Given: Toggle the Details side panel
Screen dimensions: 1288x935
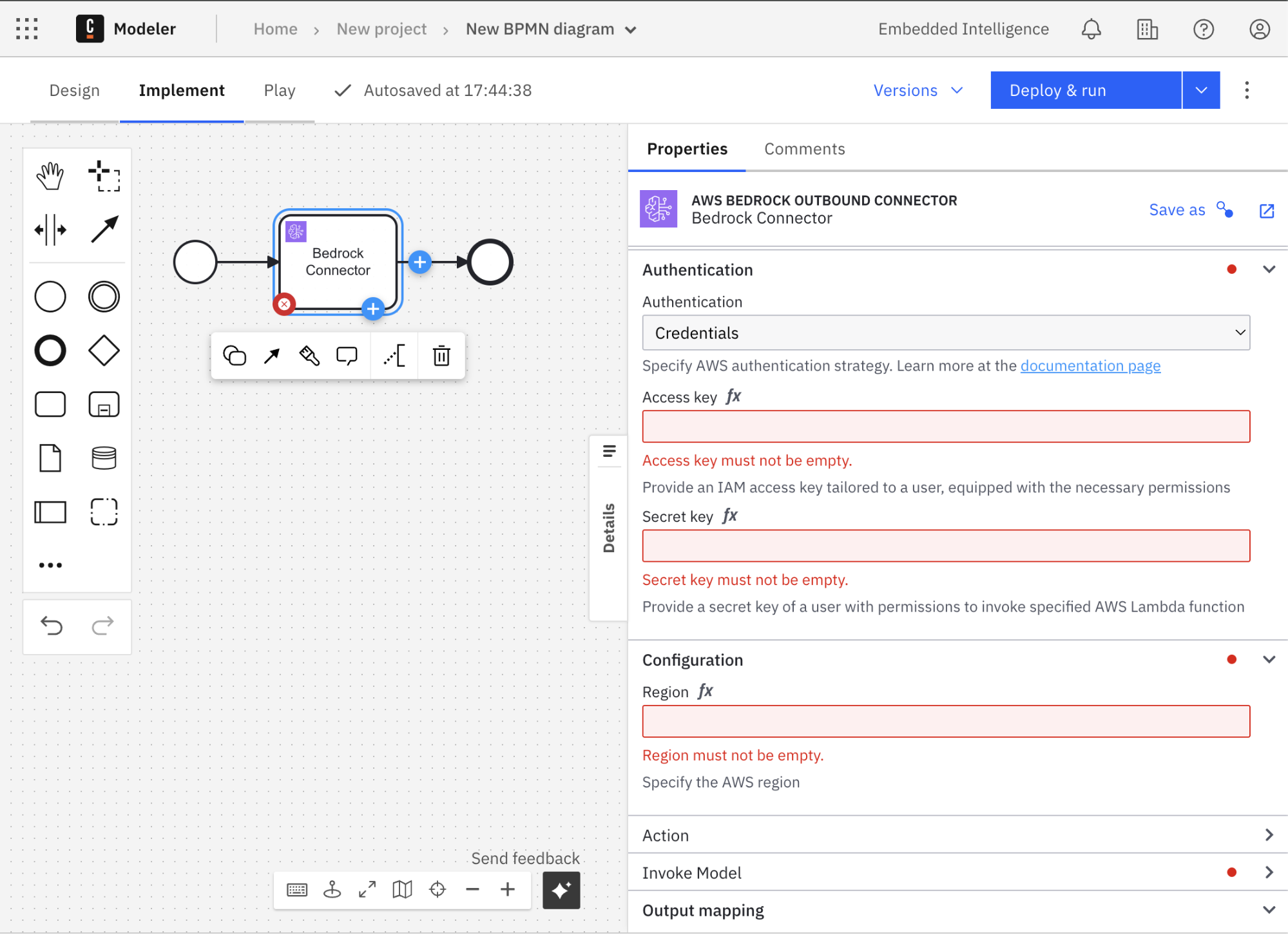Looking at the screenshot, I should point(609,528).
